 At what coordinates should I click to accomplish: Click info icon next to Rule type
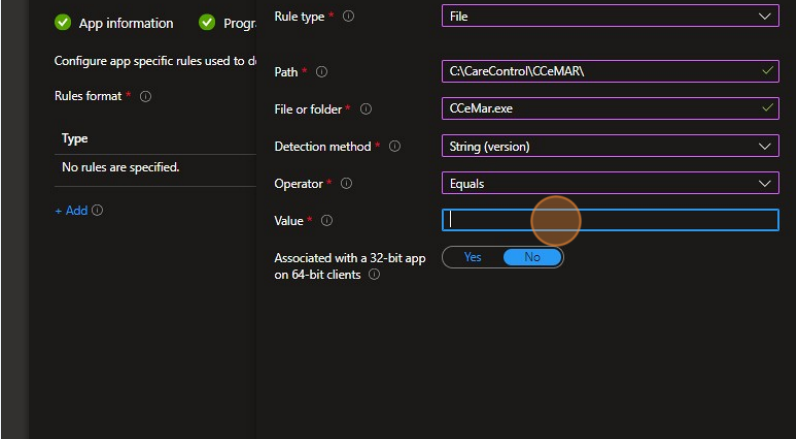tap(348, 17)
